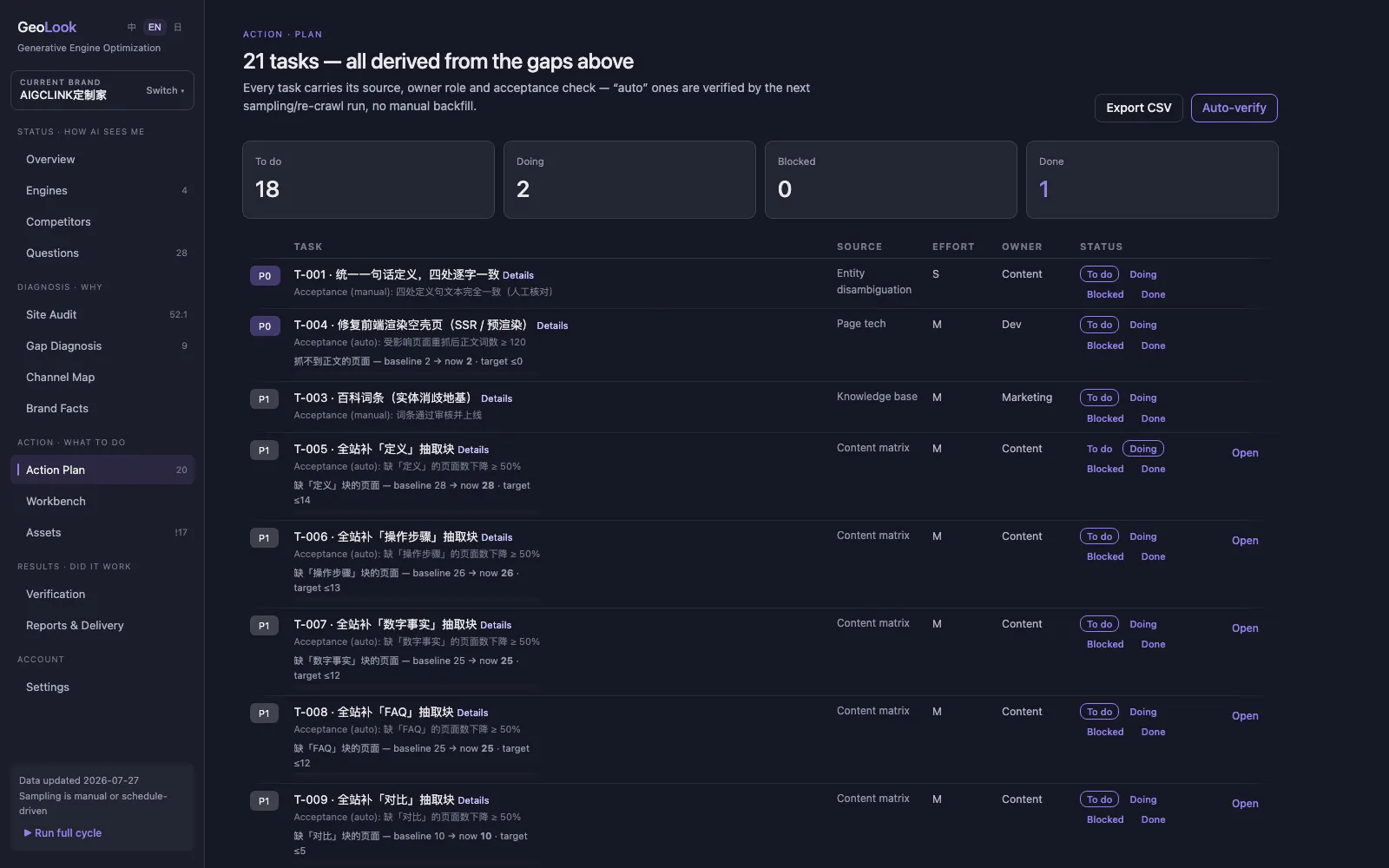Open the brand Switch dropdown
1389x868 pixels.
coord(165,90)
